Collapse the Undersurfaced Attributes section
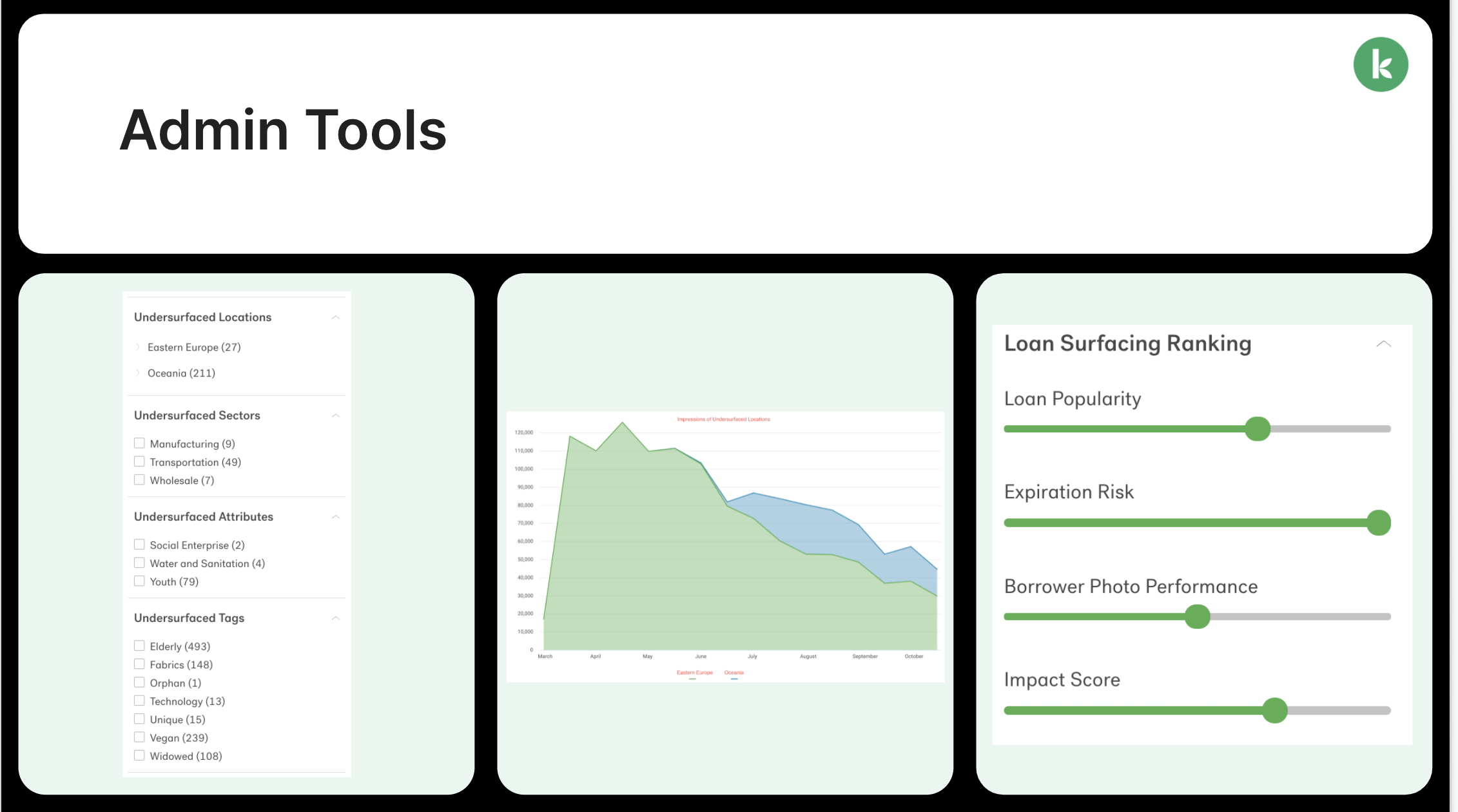The image size is (1458, 812). 335,517
